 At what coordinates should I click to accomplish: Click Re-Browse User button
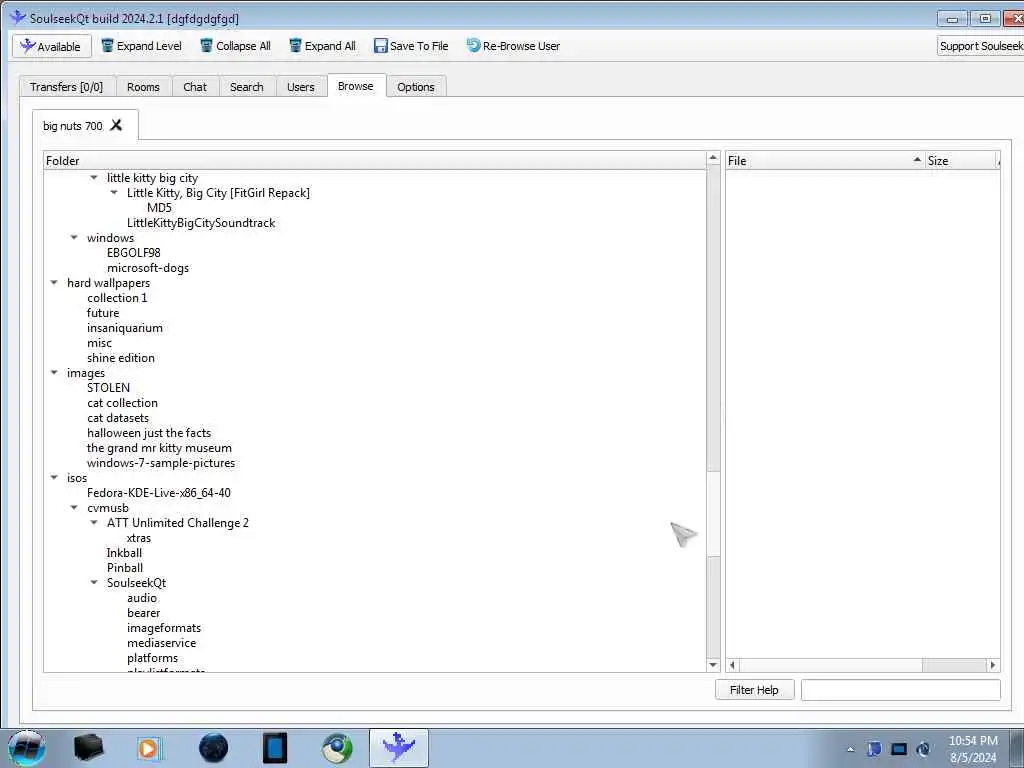(513, 46)
